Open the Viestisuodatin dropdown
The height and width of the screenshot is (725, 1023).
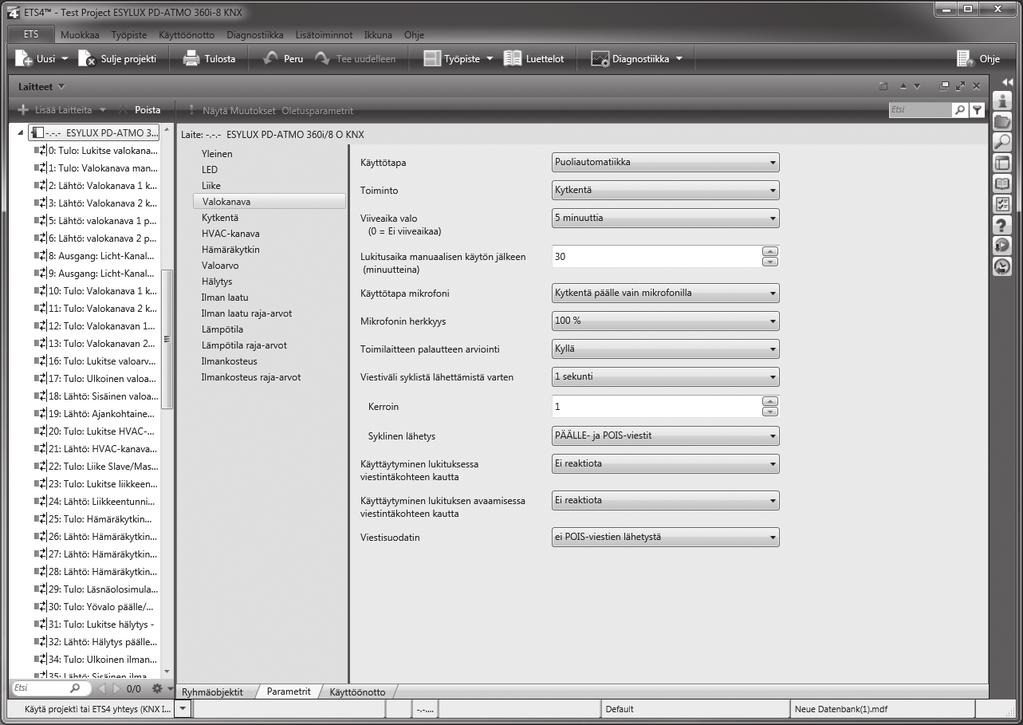[665, 538]
